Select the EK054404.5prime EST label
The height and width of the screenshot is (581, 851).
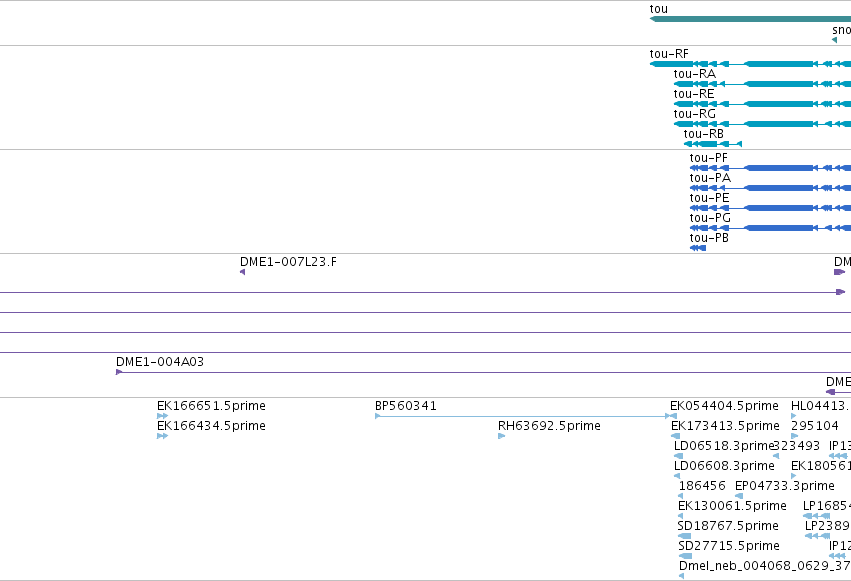(724, 406)
